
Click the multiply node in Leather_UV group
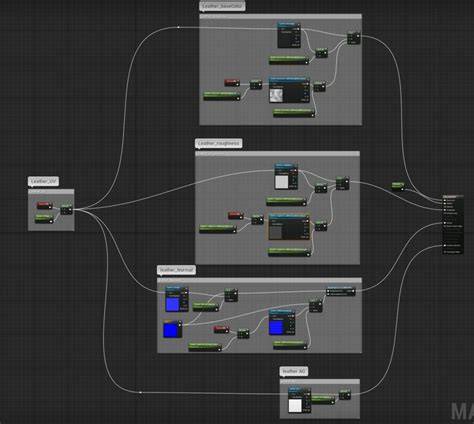[66, 209]
